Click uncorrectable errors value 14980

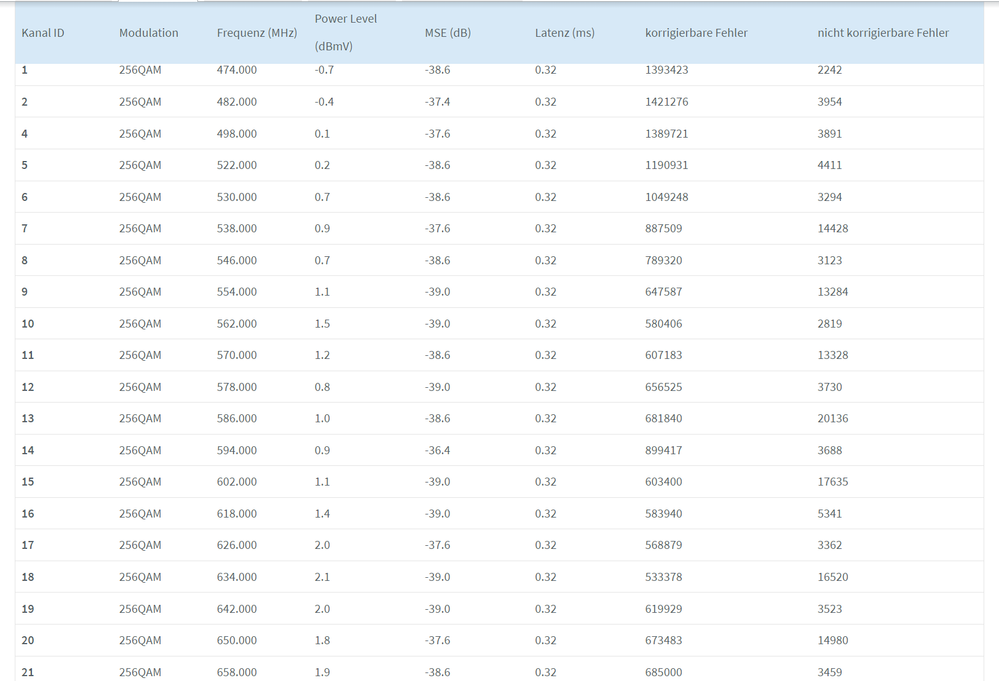coord(833,640)
